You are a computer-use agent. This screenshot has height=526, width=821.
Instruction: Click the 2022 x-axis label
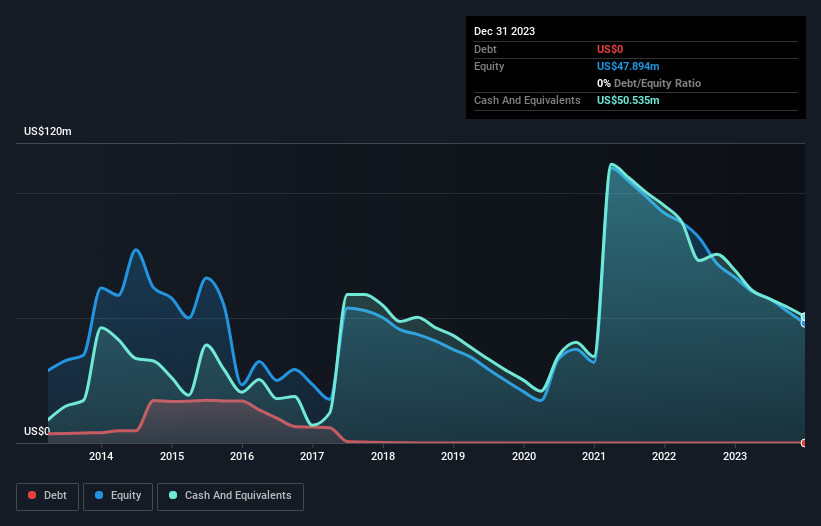click(x=664, y=456)
